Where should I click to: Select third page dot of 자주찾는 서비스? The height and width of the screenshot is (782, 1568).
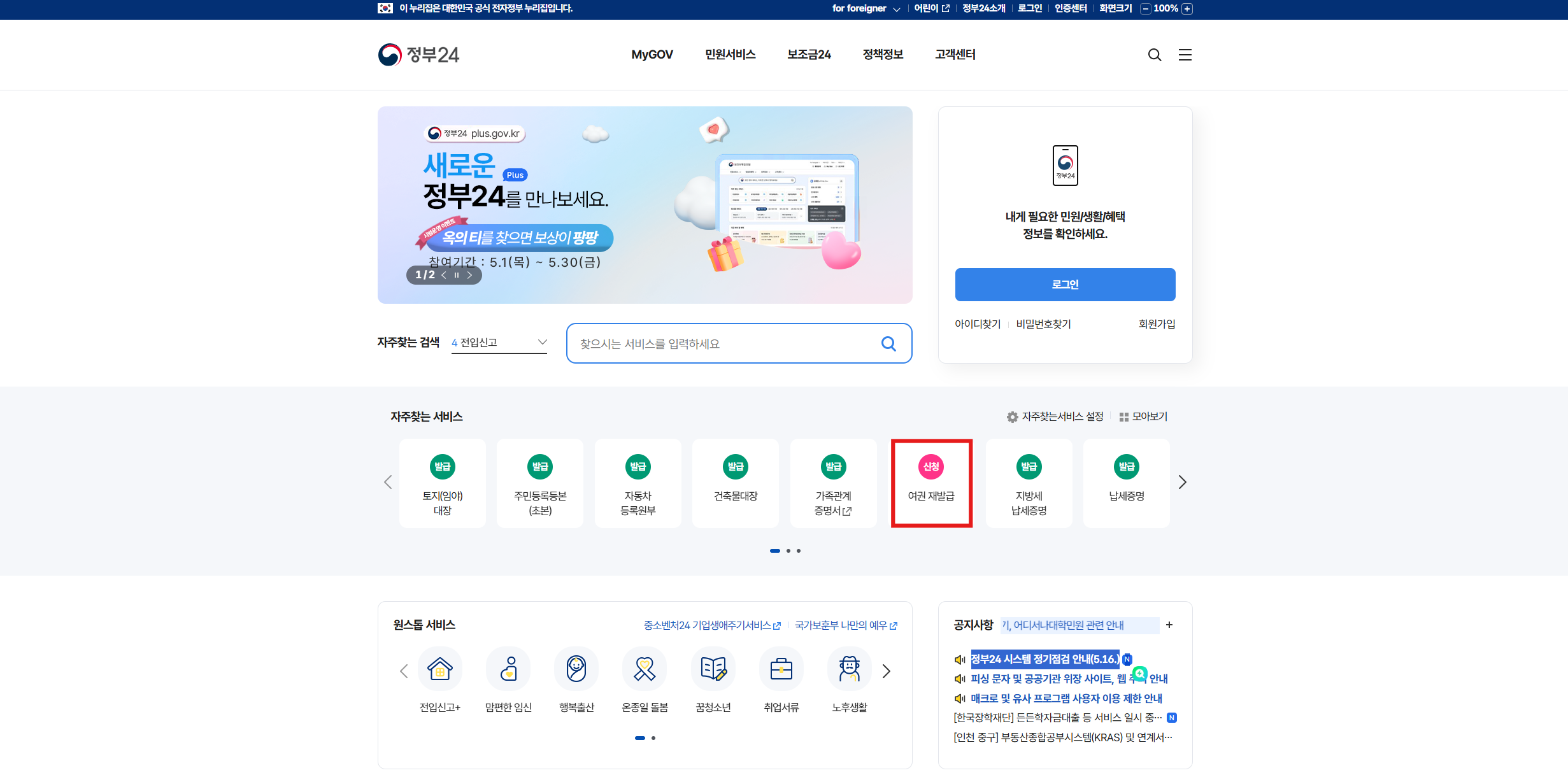pyautogui.click(x=799, y=551)
